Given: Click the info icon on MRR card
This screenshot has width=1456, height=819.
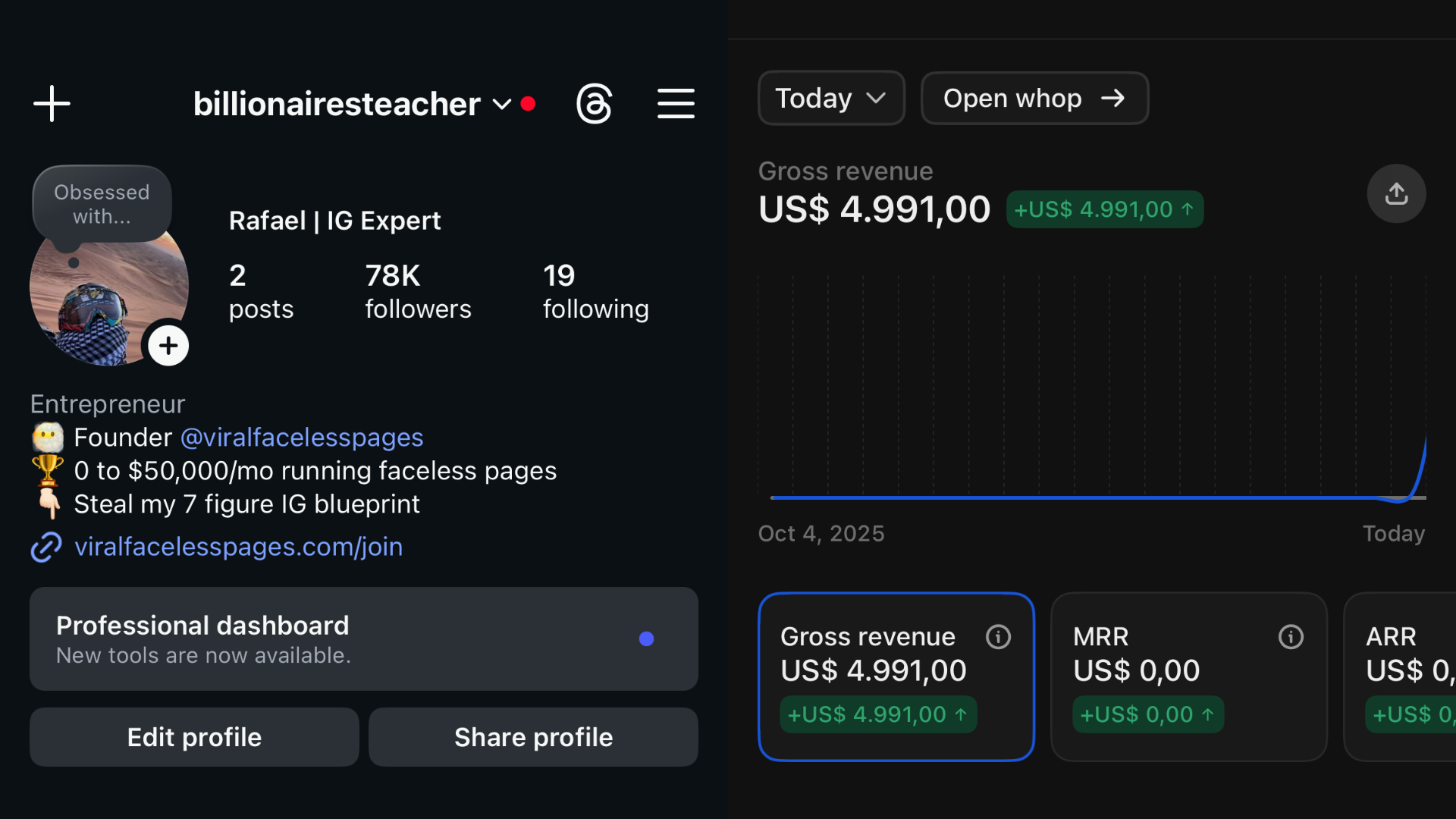Looking at the screenshot, I should pyautogui.click(x=1291, y=637).
